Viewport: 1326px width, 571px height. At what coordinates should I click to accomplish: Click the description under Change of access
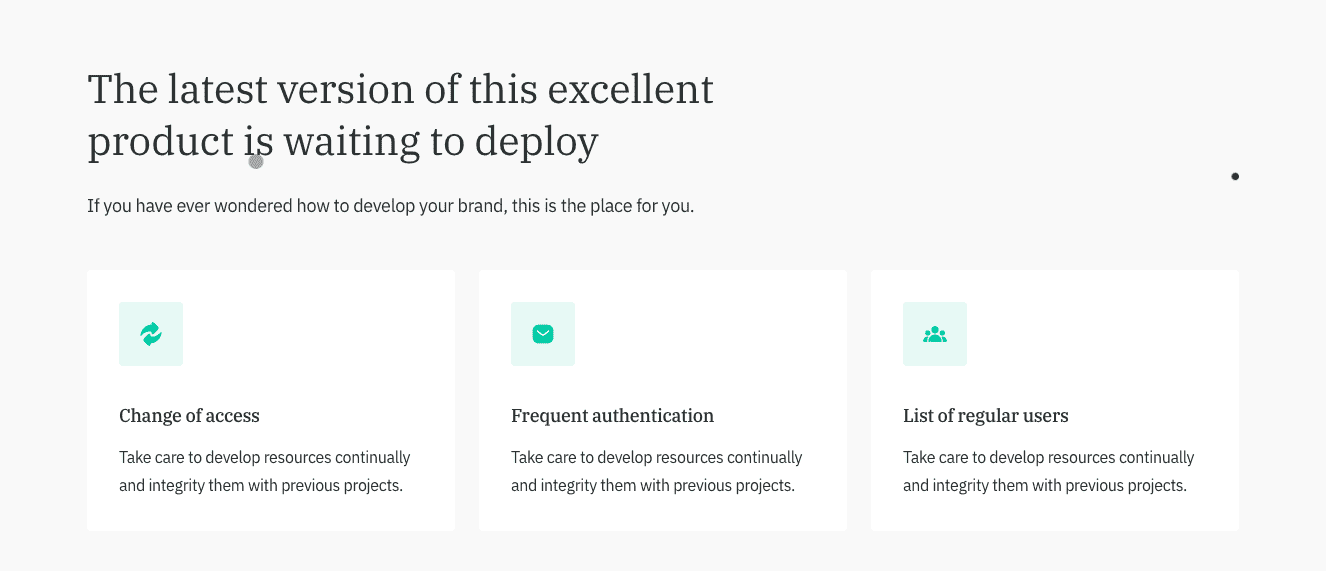(x=264, y=472)
